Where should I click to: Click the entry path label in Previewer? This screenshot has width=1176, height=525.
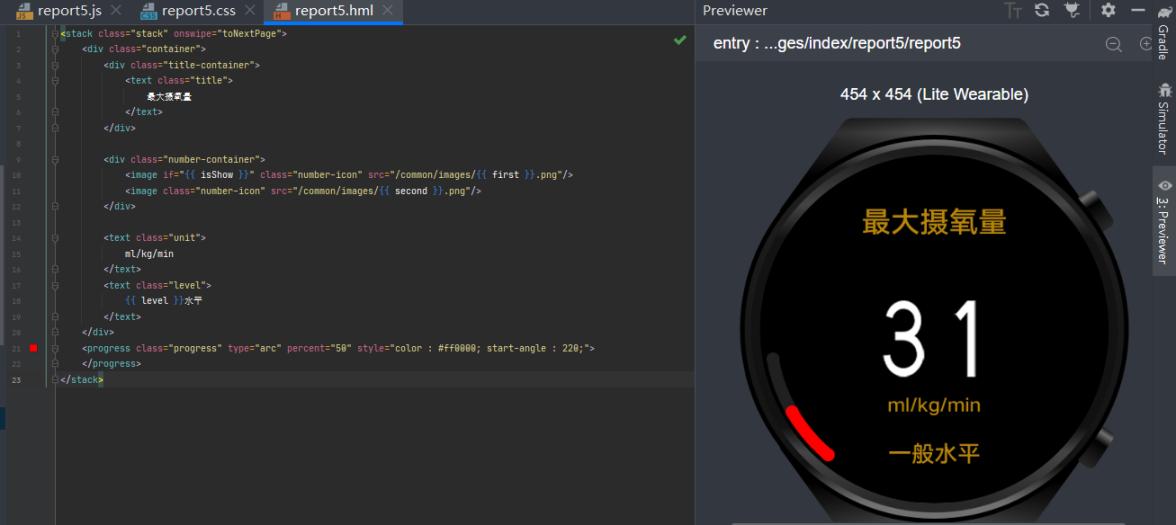pyautogui.click(x=837, y=44)
